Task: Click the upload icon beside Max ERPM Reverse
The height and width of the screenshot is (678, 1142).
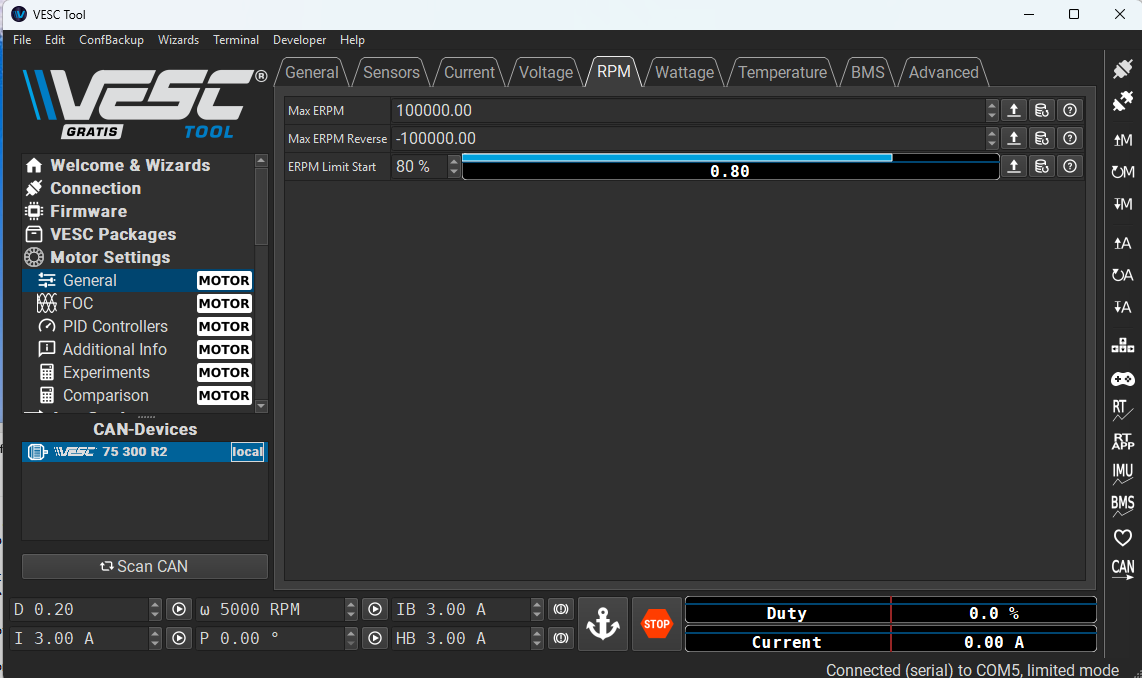Action: click(x=1014, y=138)
